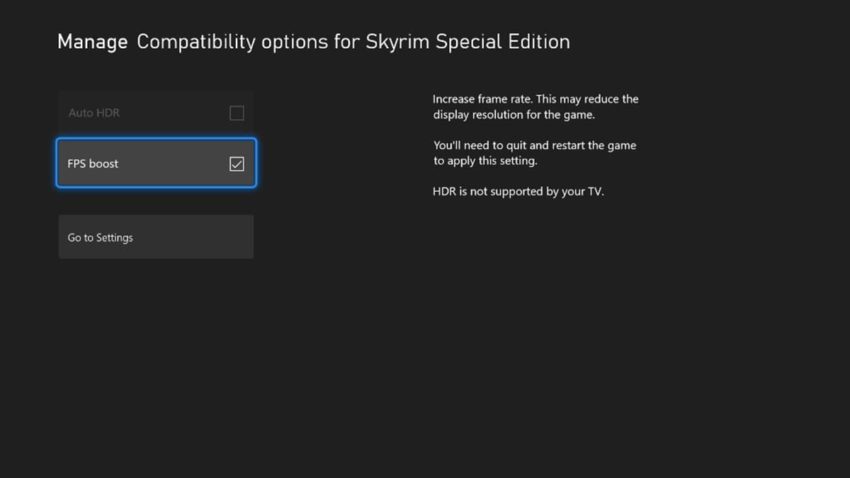Click the word 'HDR' in the dimmed row
The image size is (850, 478).
coord(108,113)
